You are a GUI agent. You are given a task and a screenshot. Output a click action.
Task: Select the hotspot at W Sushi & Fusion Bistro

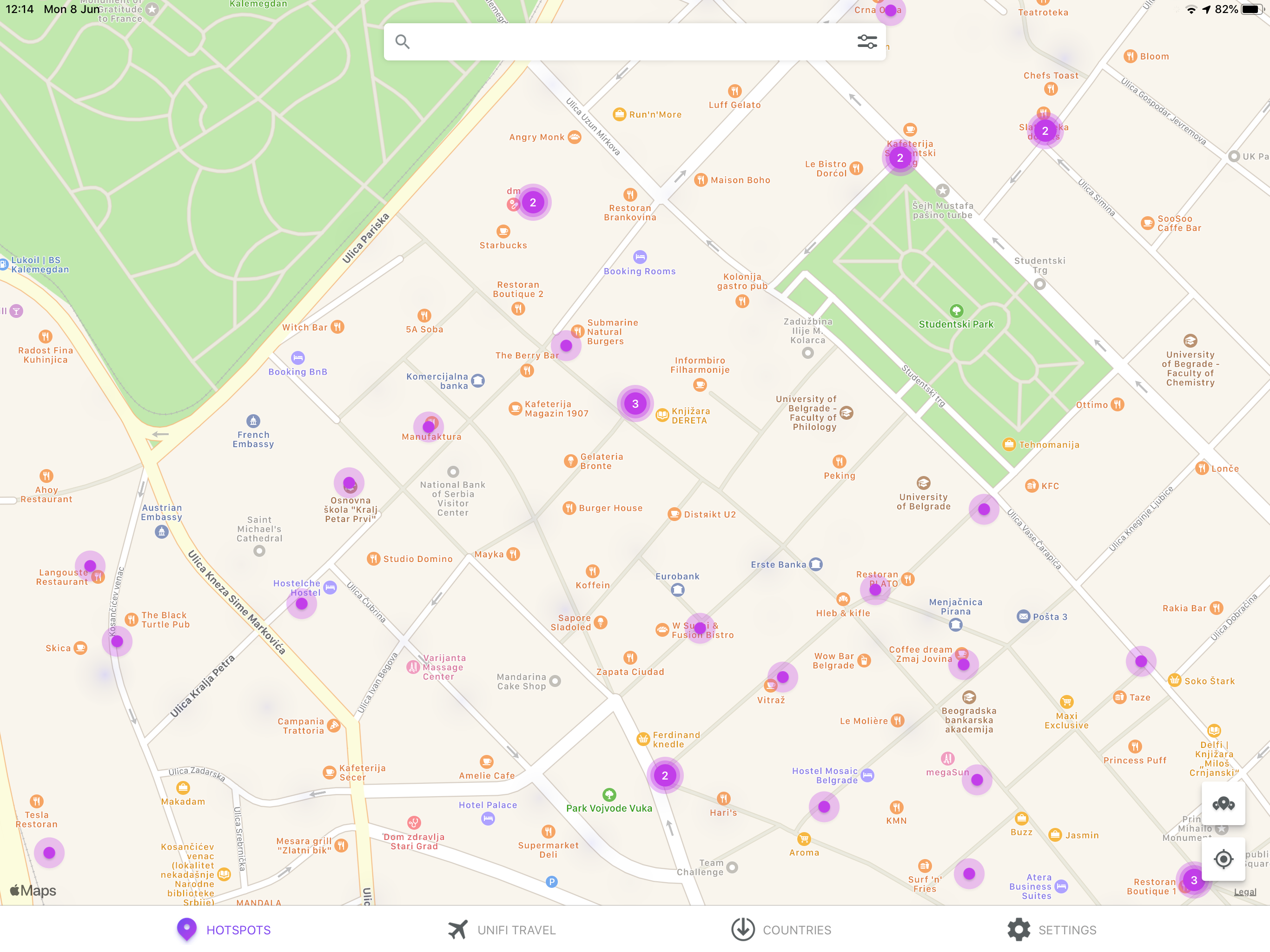(700, 628)
